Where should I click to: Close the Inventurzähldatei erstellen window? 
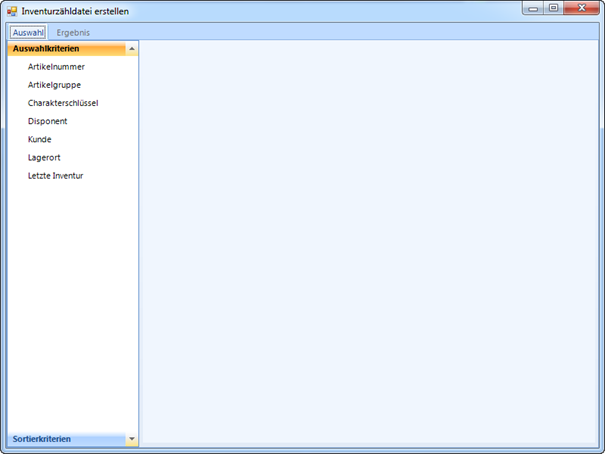581,8
